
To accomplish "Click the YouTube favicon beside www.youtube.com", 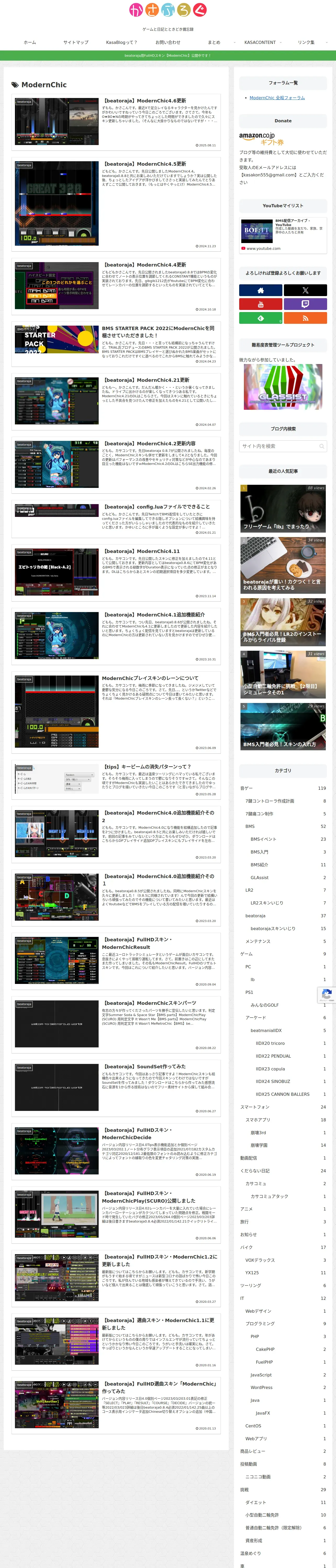I will point(243,248).
